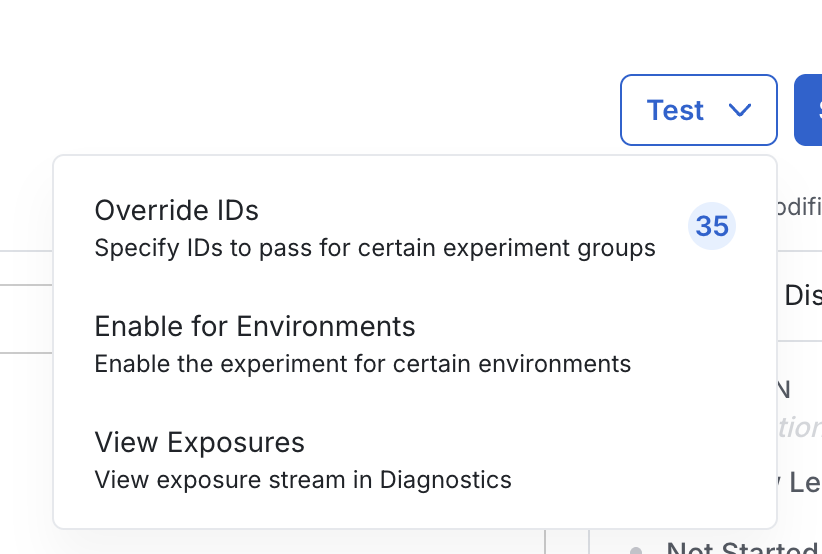Click the word 'Diagnostics' in View Exposures description
The height and width of the screenshot is (554, 822).
(x=446, y=480)
